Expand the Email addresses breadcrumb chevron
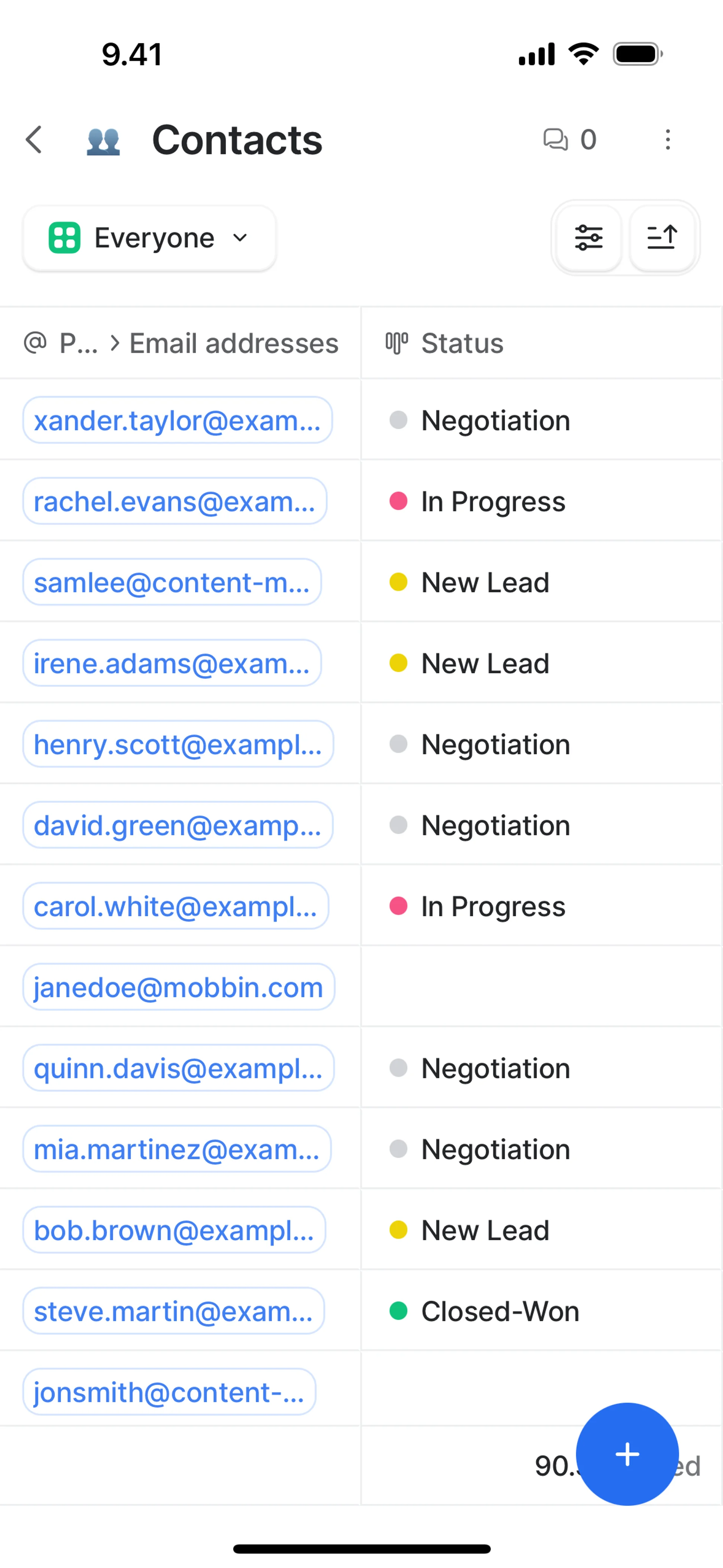Image resolution: width=723 pixels, height=1568 pixels. point(114,343)
